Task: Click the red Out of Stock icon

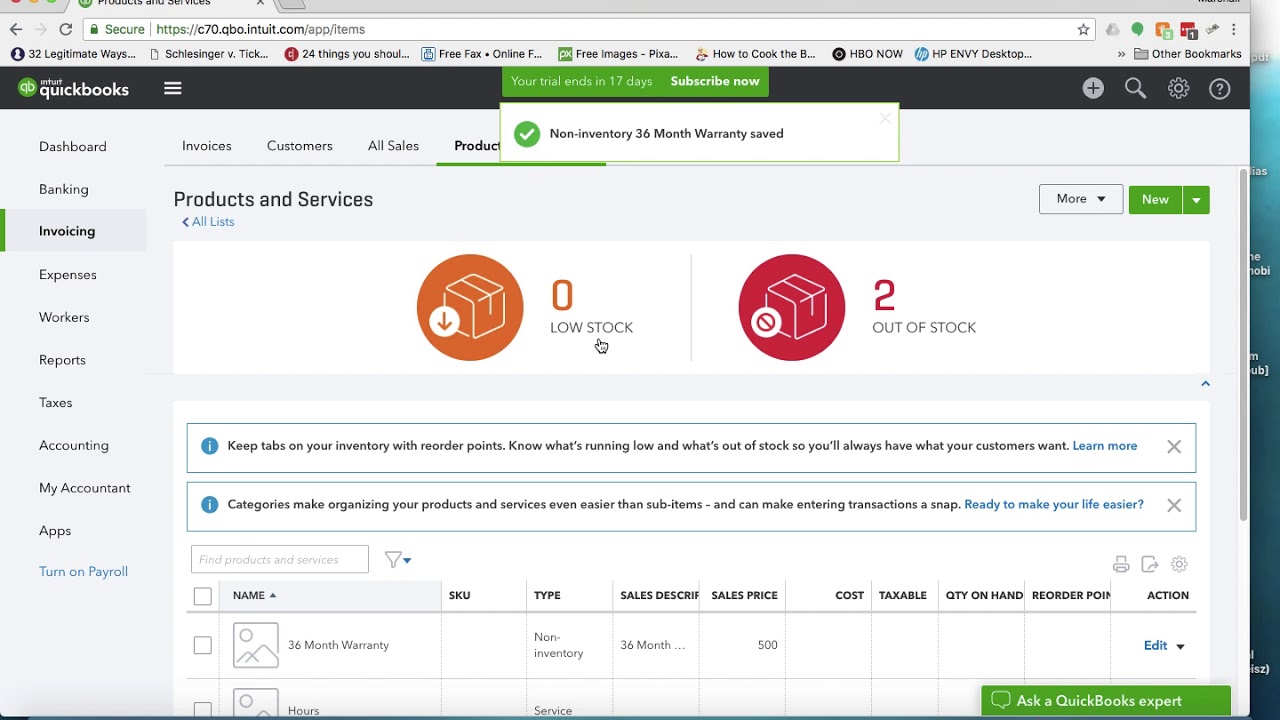Action: (x=792, y=307)
